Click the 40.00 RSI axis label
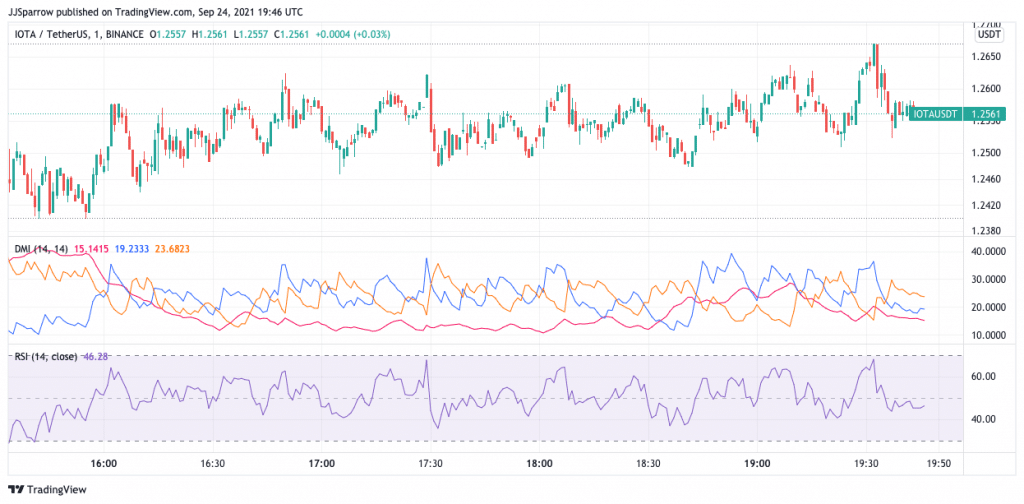 984,419
